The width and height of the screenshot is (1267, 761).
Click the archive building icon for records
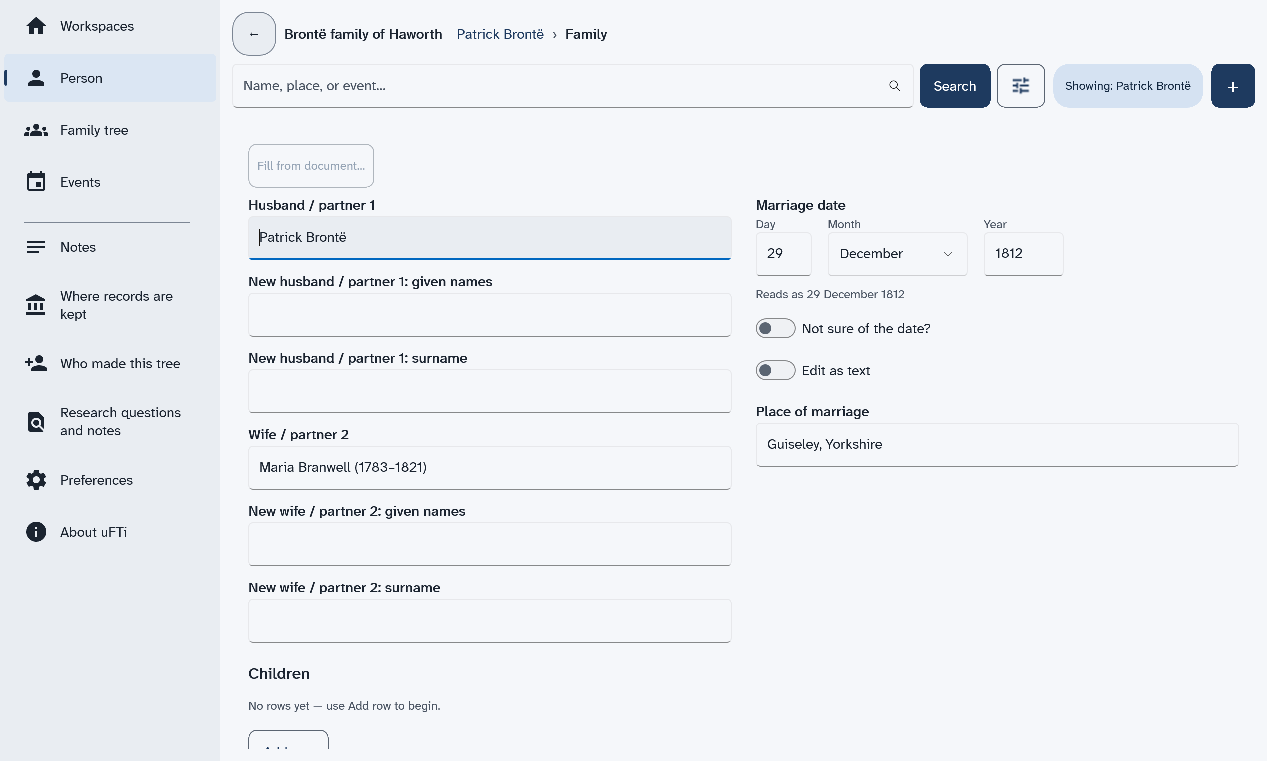36,305
